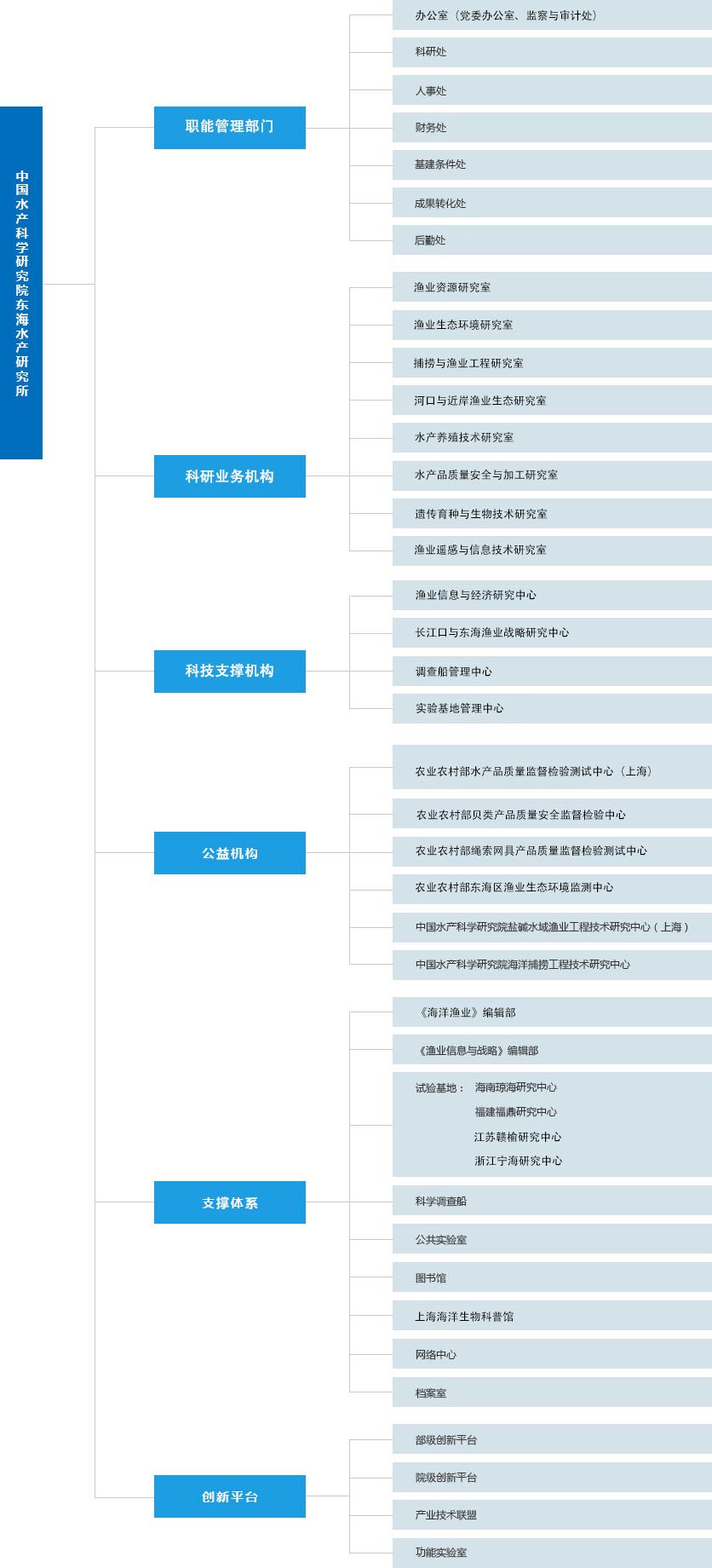
Task: Click the 科研业务机构 blue box
Action: pos(230,476)
